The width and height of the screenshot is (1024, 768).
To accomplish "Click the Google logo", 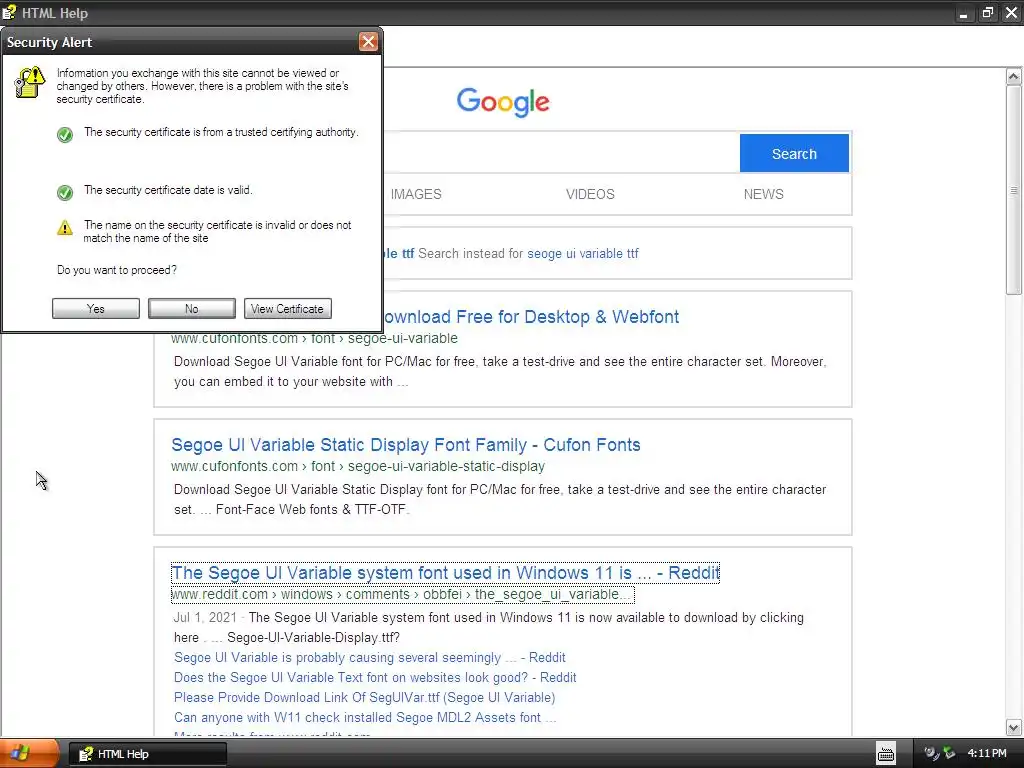I will click(503, 102).
